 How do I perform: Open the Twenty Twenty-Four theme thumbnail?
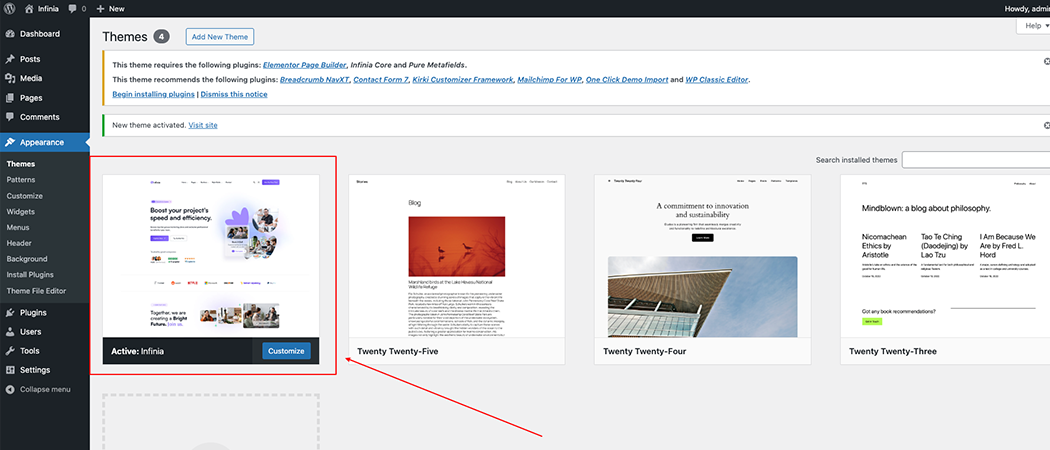702,256
